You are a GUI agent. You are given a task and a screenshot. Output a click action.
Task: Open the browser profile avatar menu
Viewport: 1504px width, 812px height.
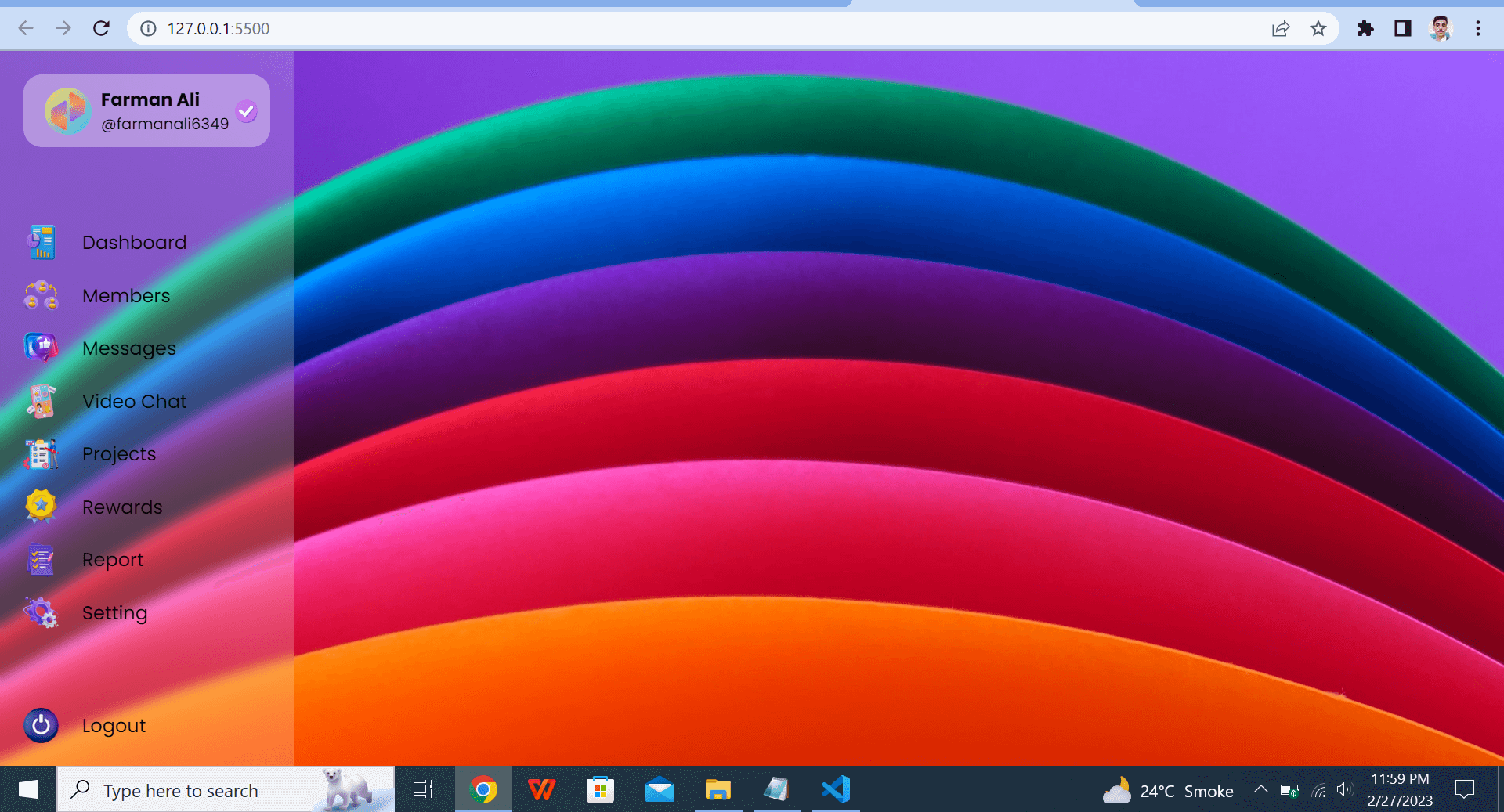tap(1441, 28)
